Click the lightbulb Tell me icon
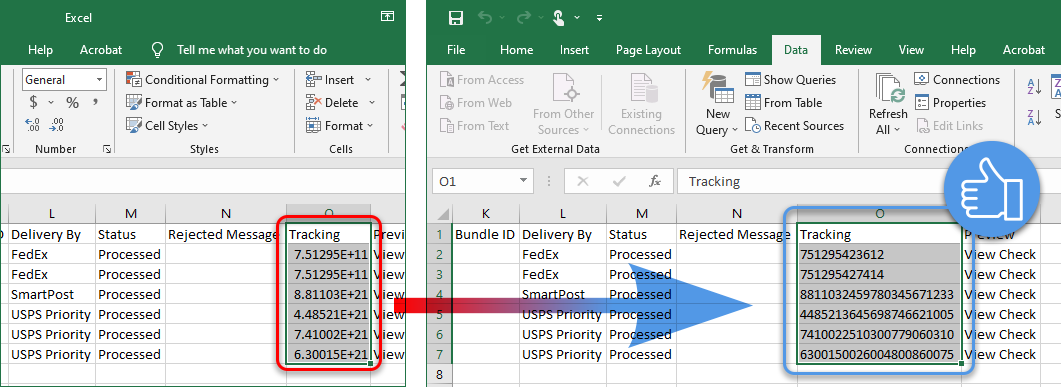 pos(158,50)
